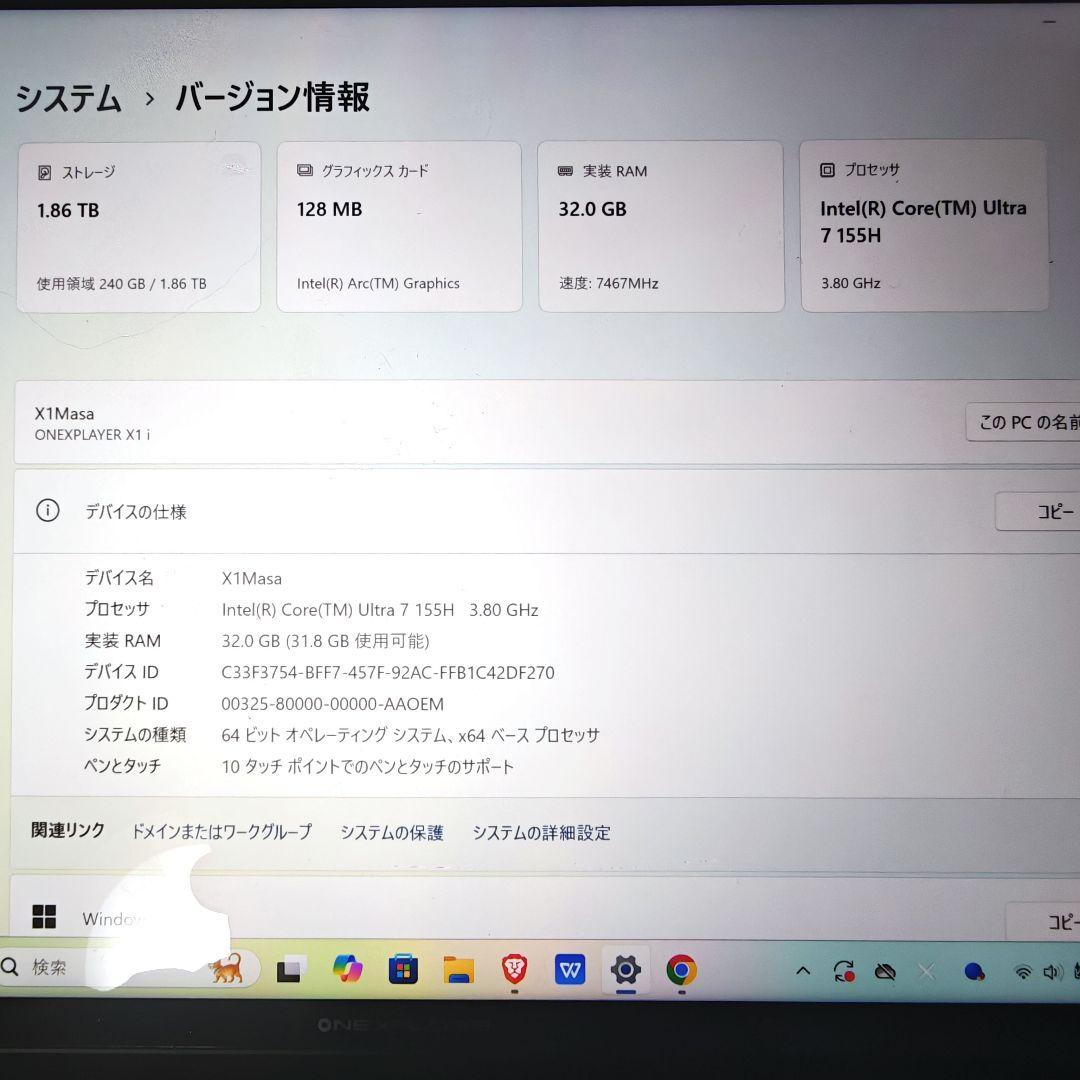Open File Explorer from the taskbar
Image resolution: width=1080 pixels, height=1080 pixels.
(x=458, y=968)
